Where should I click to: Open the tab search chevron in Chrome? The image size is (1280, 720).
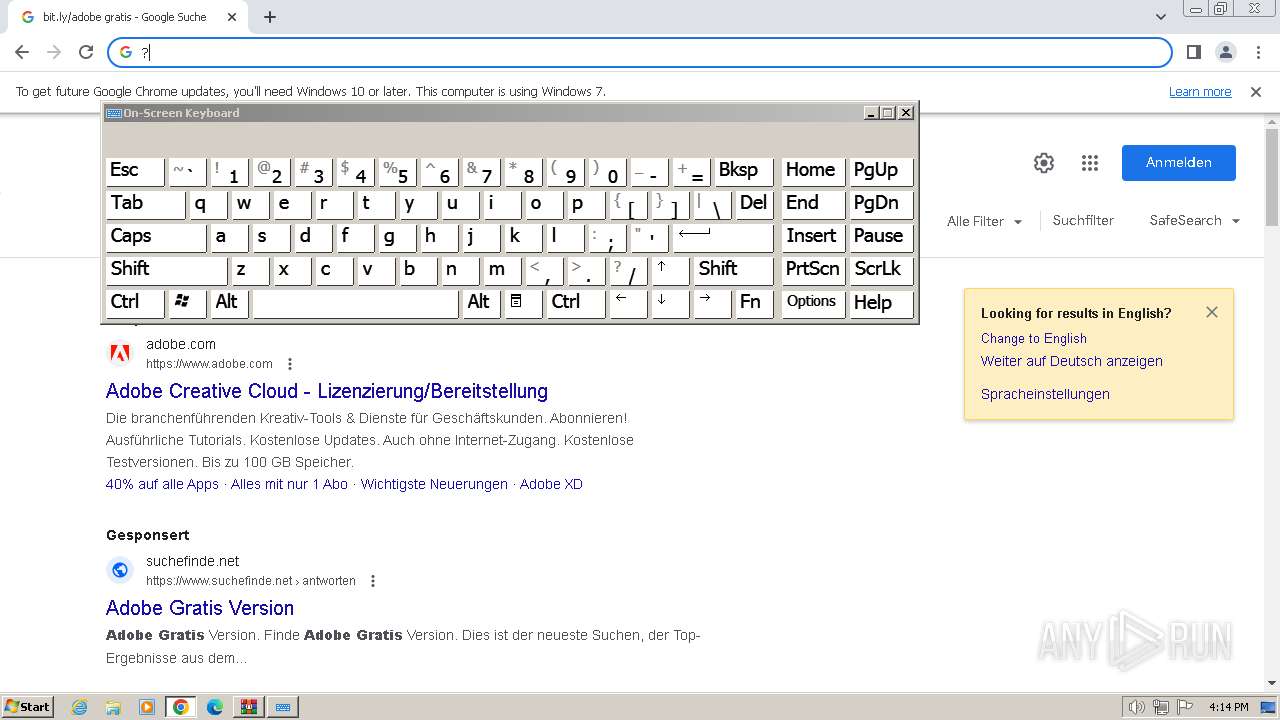pyautogui.click(x=1161, y=17)
